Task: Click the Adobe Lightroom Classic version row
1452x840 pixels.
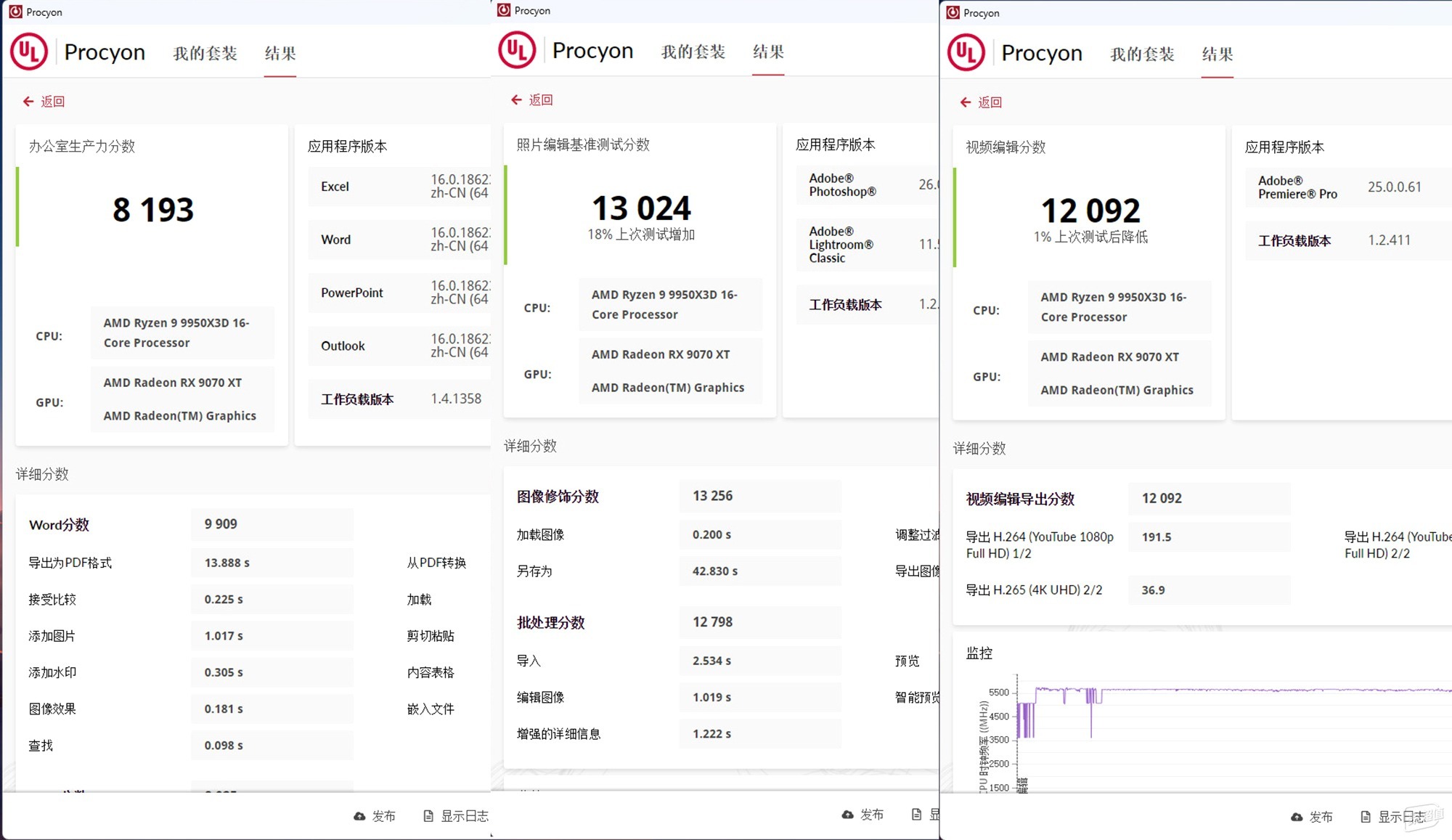Action: point(868,245)
